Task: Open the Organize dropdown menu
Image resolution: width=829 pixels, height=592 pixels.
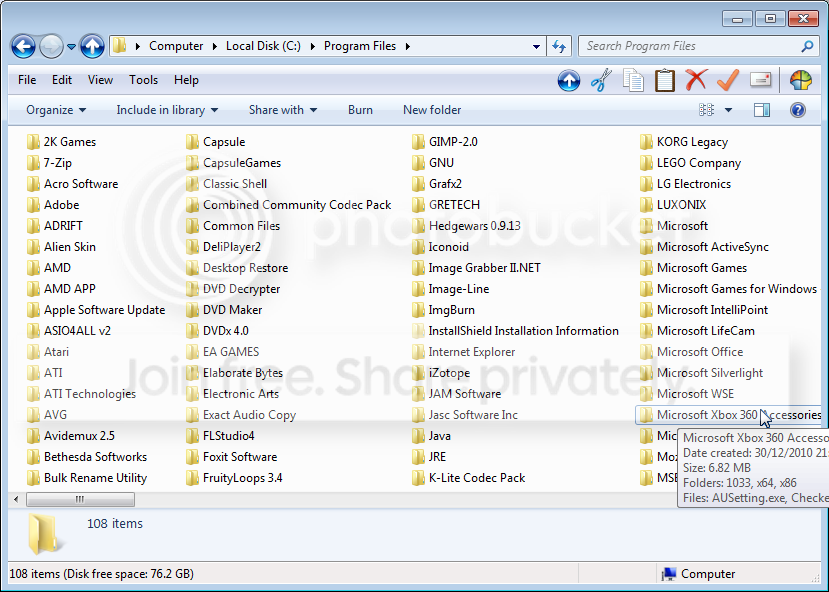Action: pos(56,110)
